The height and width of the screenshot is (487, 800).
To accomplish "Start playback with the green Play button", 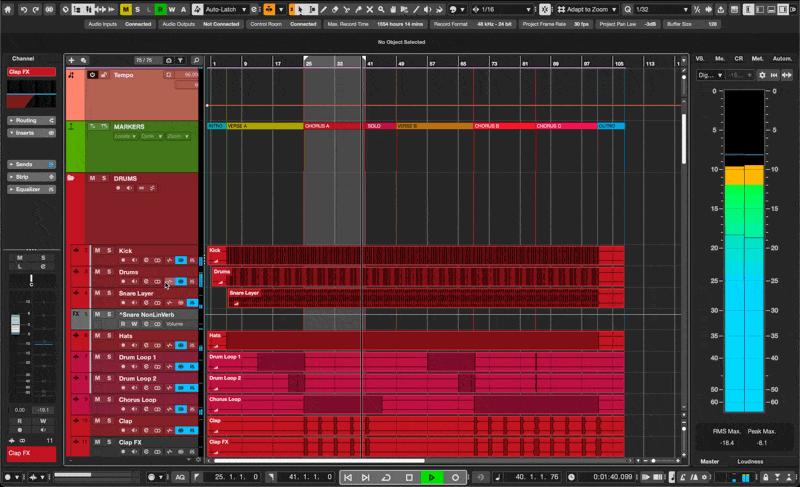I will click(431, 477).
